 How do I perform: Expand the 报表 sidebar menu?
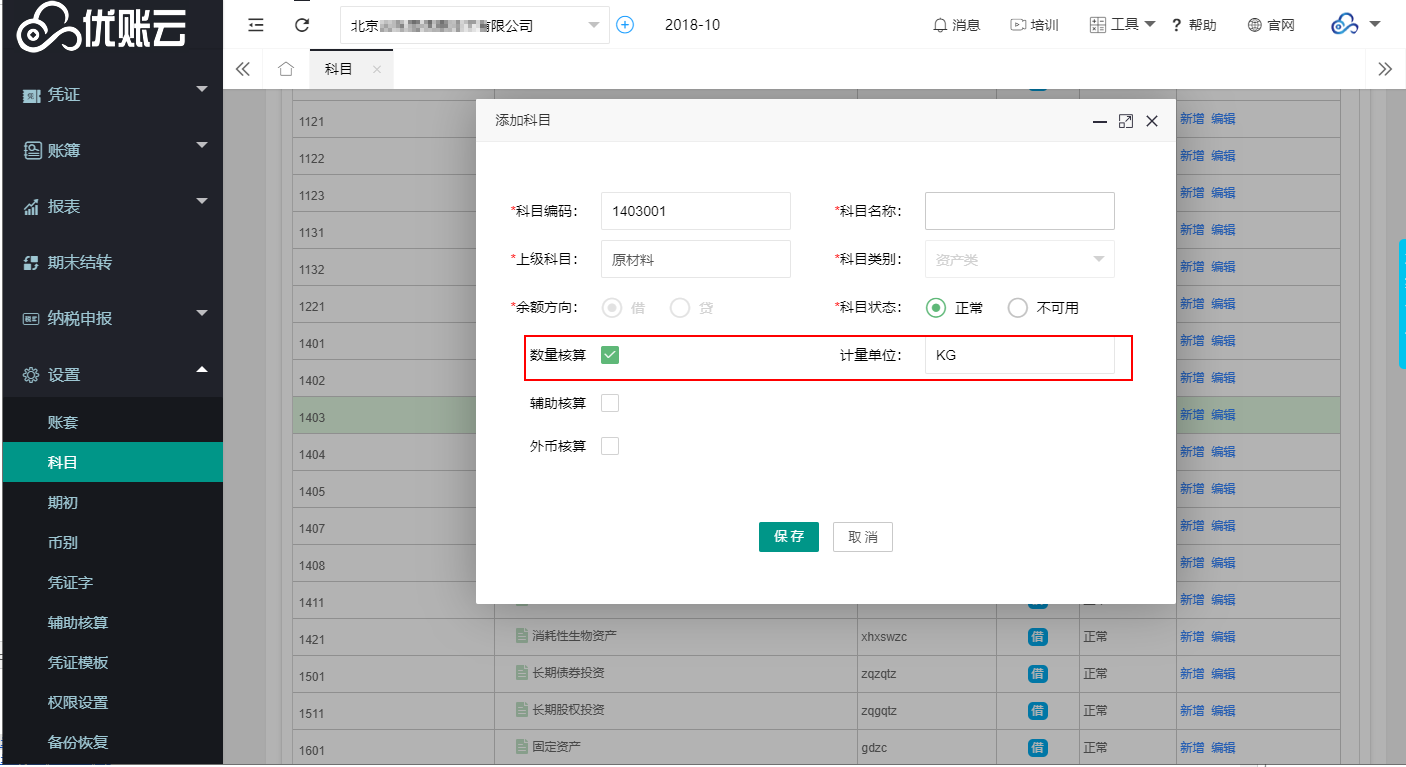[x=112, y=206]
